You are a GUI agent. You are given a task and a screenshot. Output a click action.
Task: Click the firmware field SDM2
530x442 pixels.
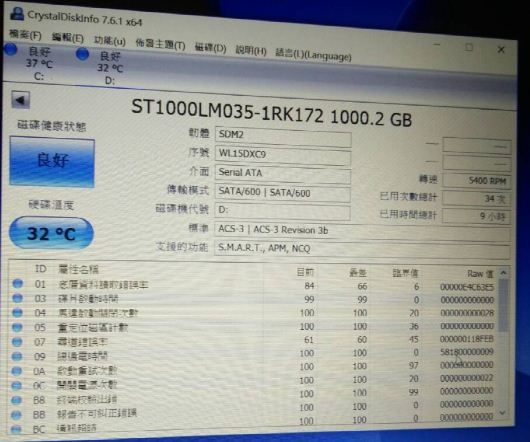click(x=283, y=136)
